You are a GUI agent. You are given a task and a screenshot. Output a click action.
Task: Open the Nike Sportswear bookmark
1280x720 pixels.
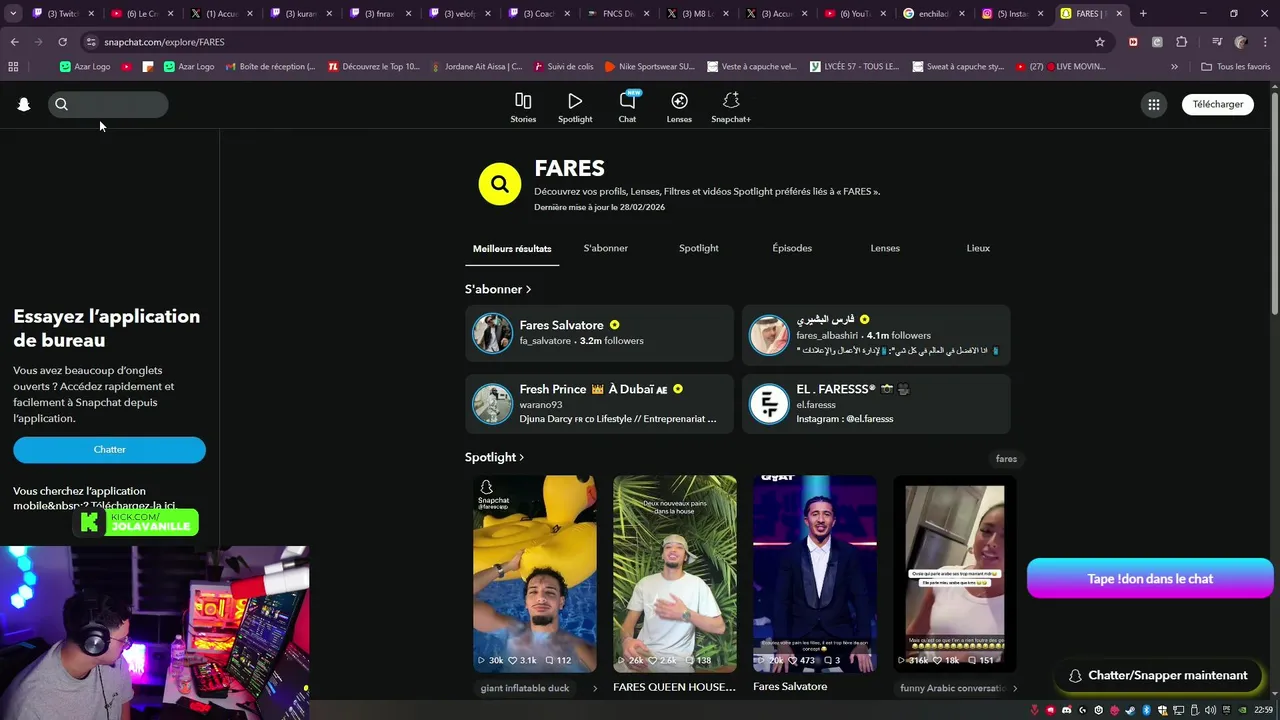(648, 67)
